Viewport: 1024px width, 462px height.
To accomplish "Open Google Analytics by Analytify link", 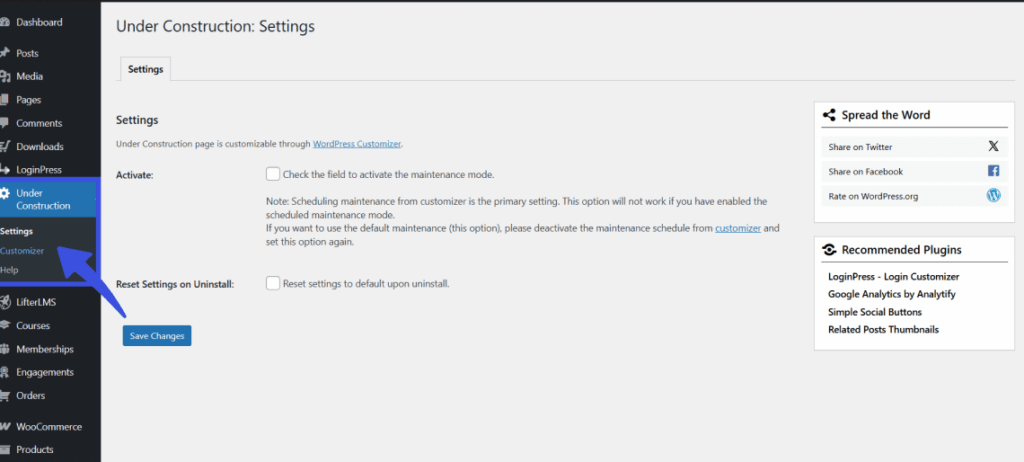I will click(889, 294).
